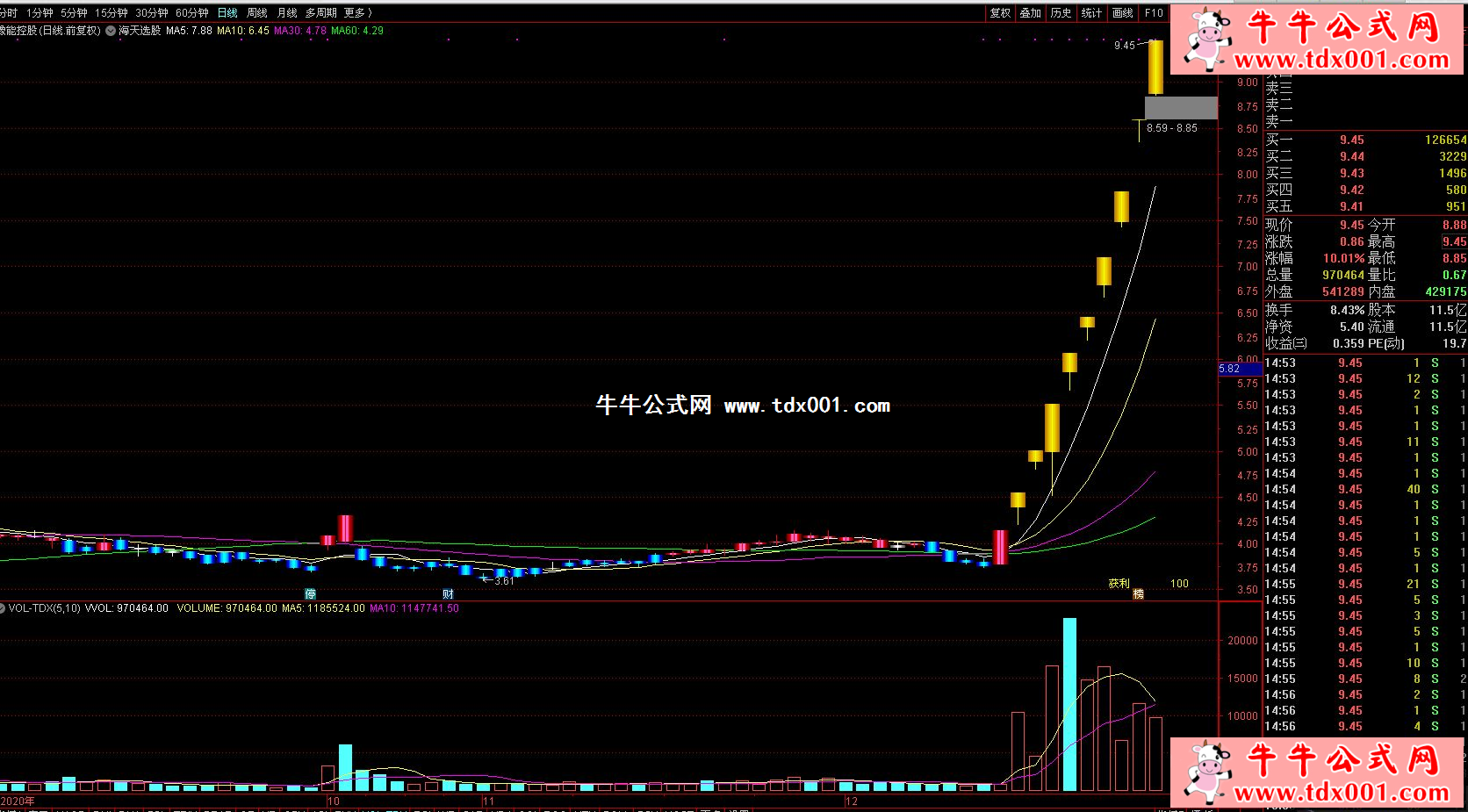Click the 5.82 price axis marker

click(1240, 369)
